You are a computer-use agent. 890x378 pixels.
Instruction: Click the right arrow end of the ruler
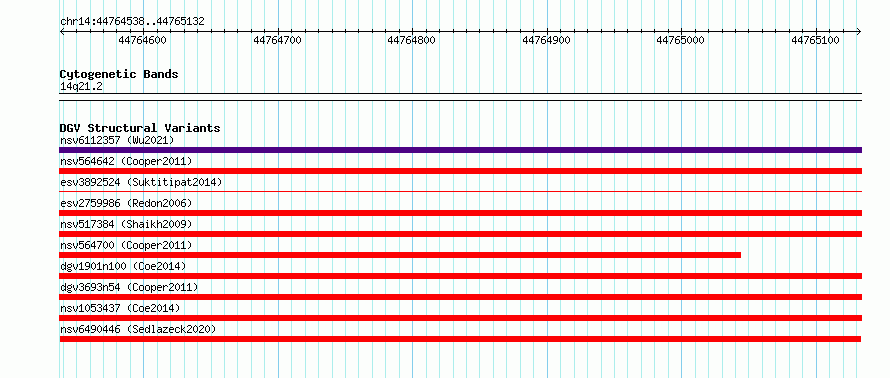click(858, 31)
